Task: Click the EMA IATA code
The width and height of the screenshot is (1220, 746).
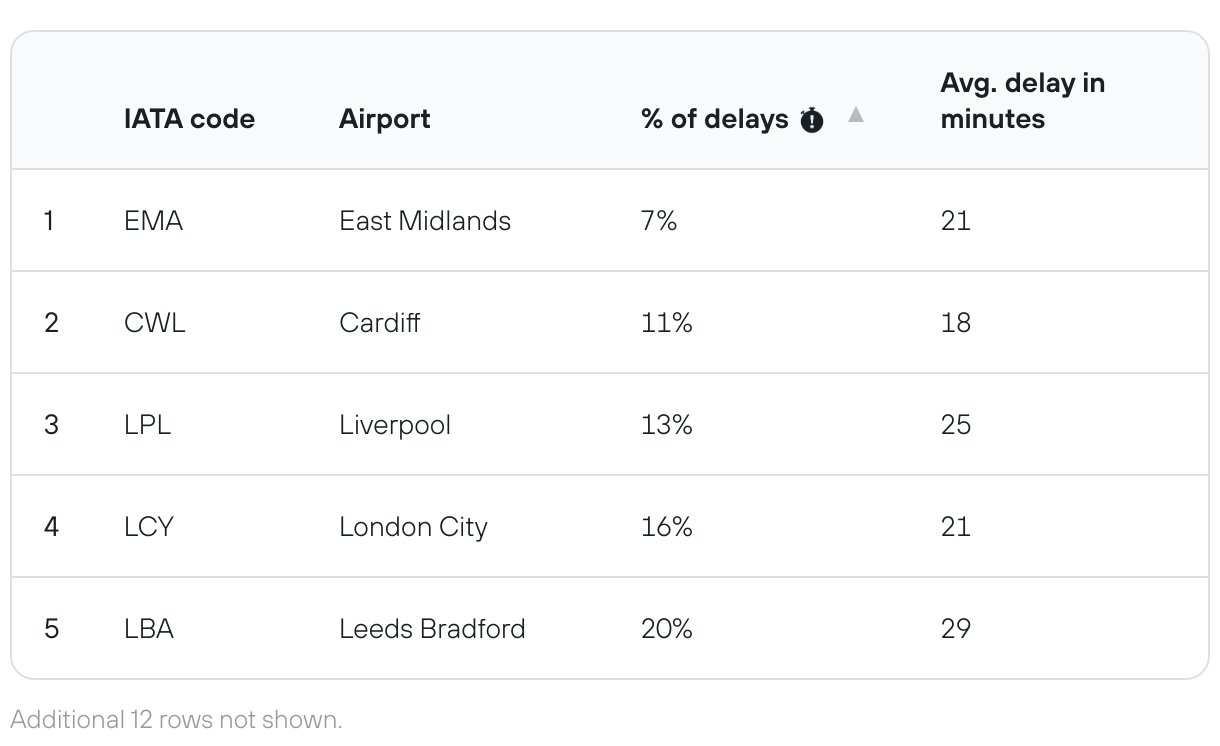Action: [153, 221]
